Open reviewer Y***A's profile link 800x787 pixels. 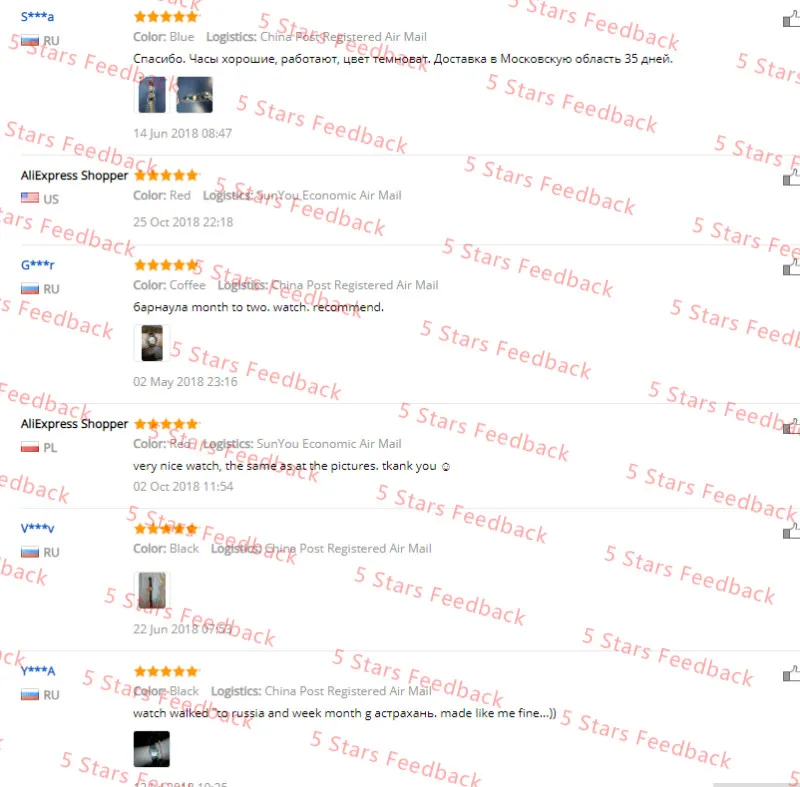pos(38,670)
